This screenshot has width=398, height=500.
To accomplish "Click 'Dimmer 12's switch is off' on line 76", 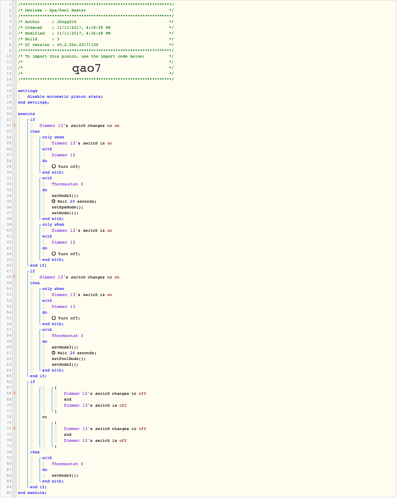I will coord(95,441).
